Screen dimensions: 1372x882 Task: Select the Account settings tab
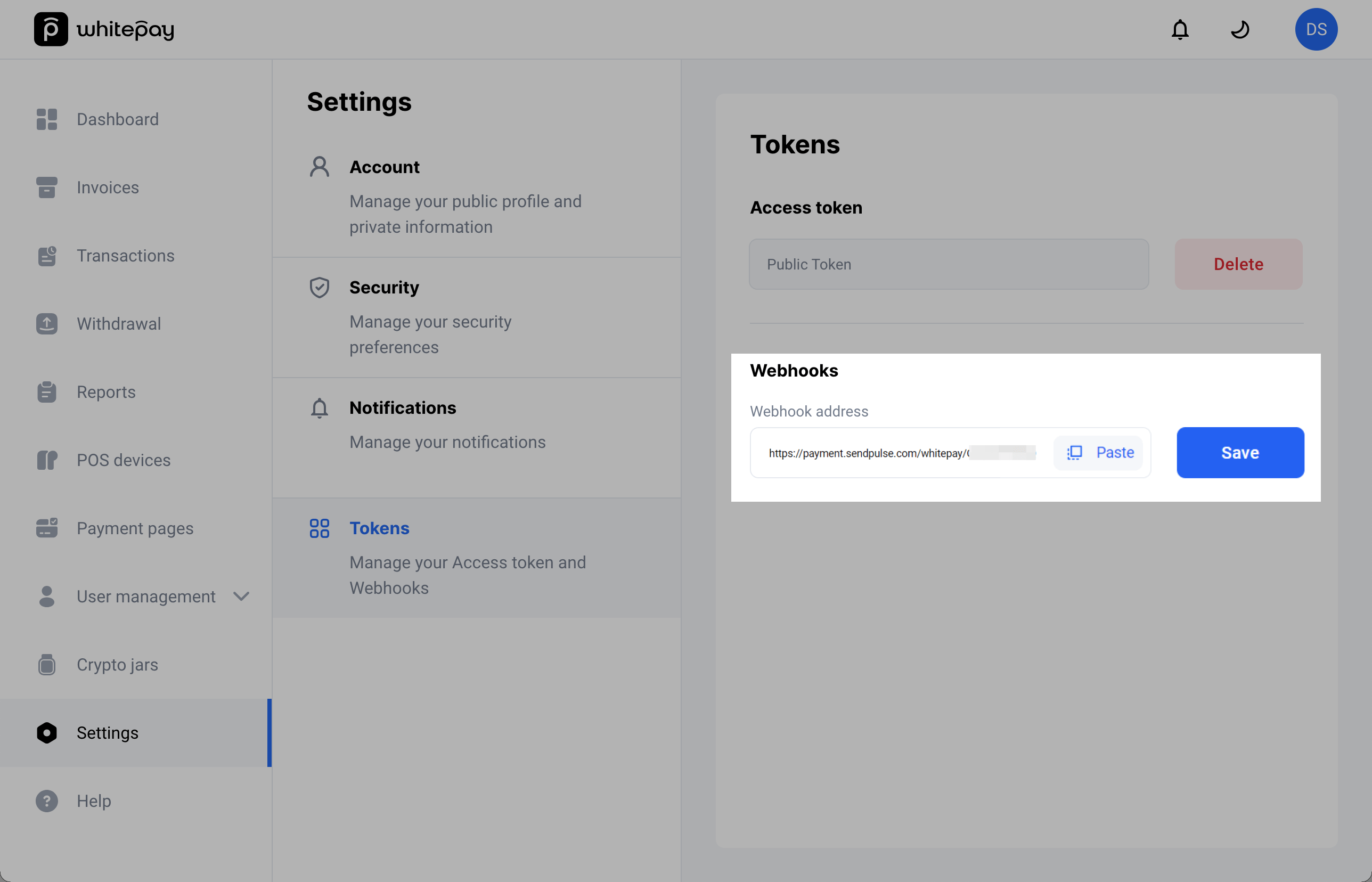384,167
